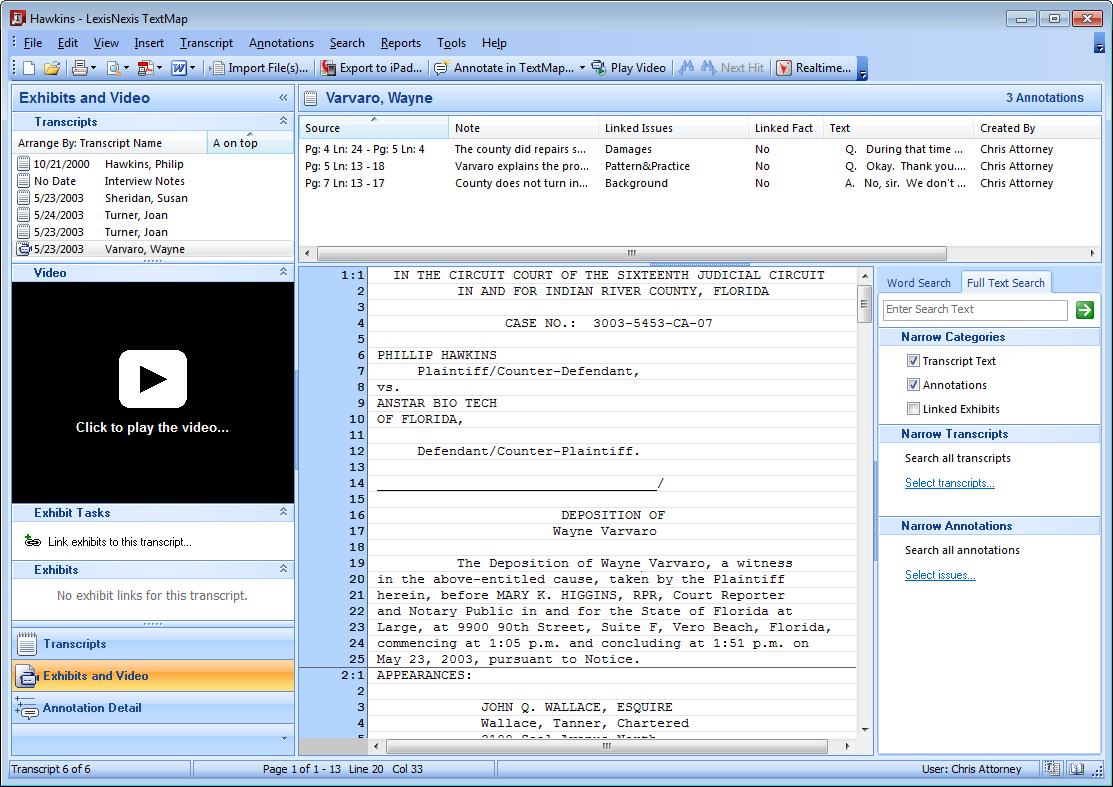The width and height of the screenshot is (1113, 787).
Task: Open the Tools menu
Action: click(451, 43)
